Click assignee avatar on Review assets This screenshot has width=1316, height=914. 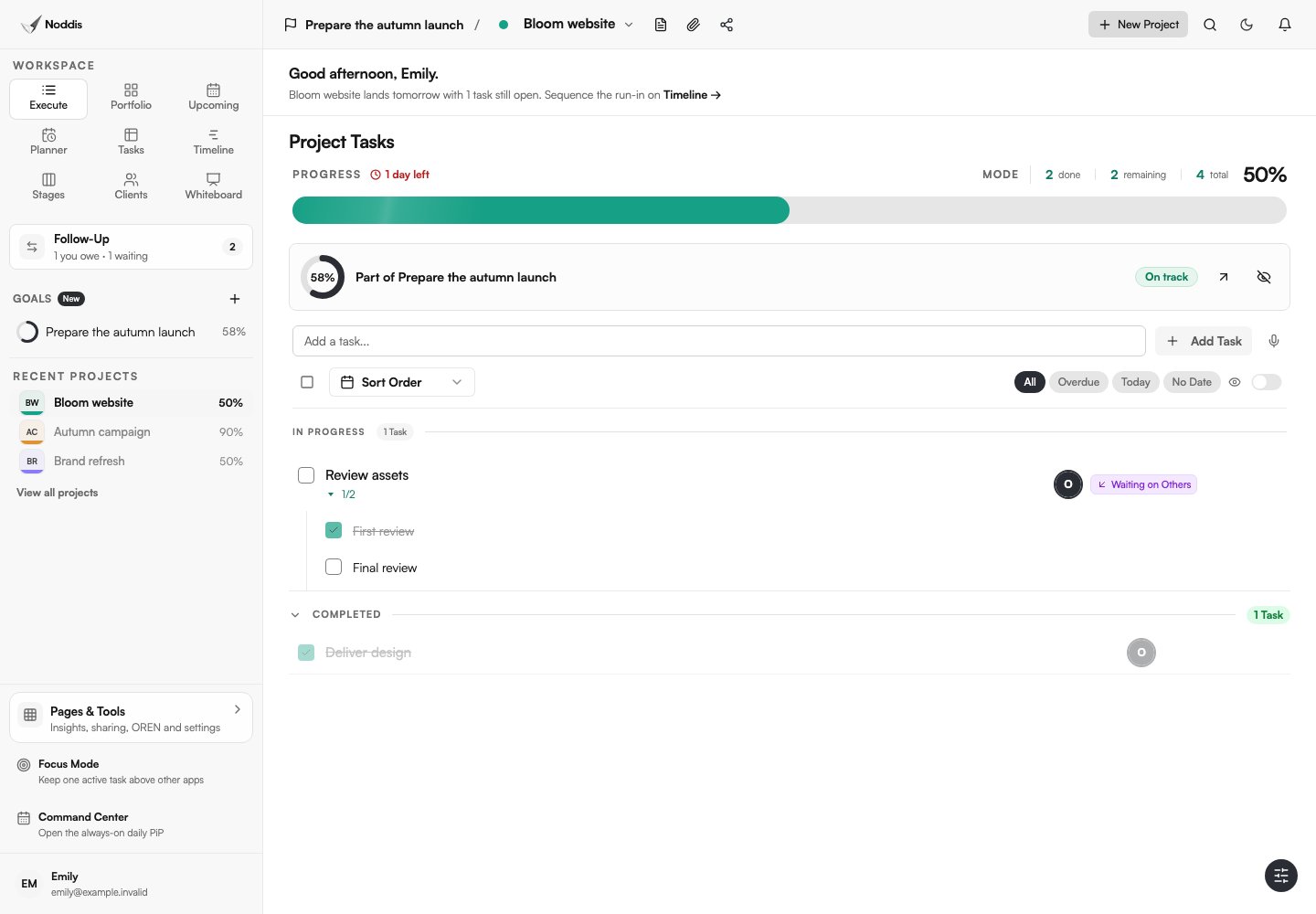coord(1068,484)
